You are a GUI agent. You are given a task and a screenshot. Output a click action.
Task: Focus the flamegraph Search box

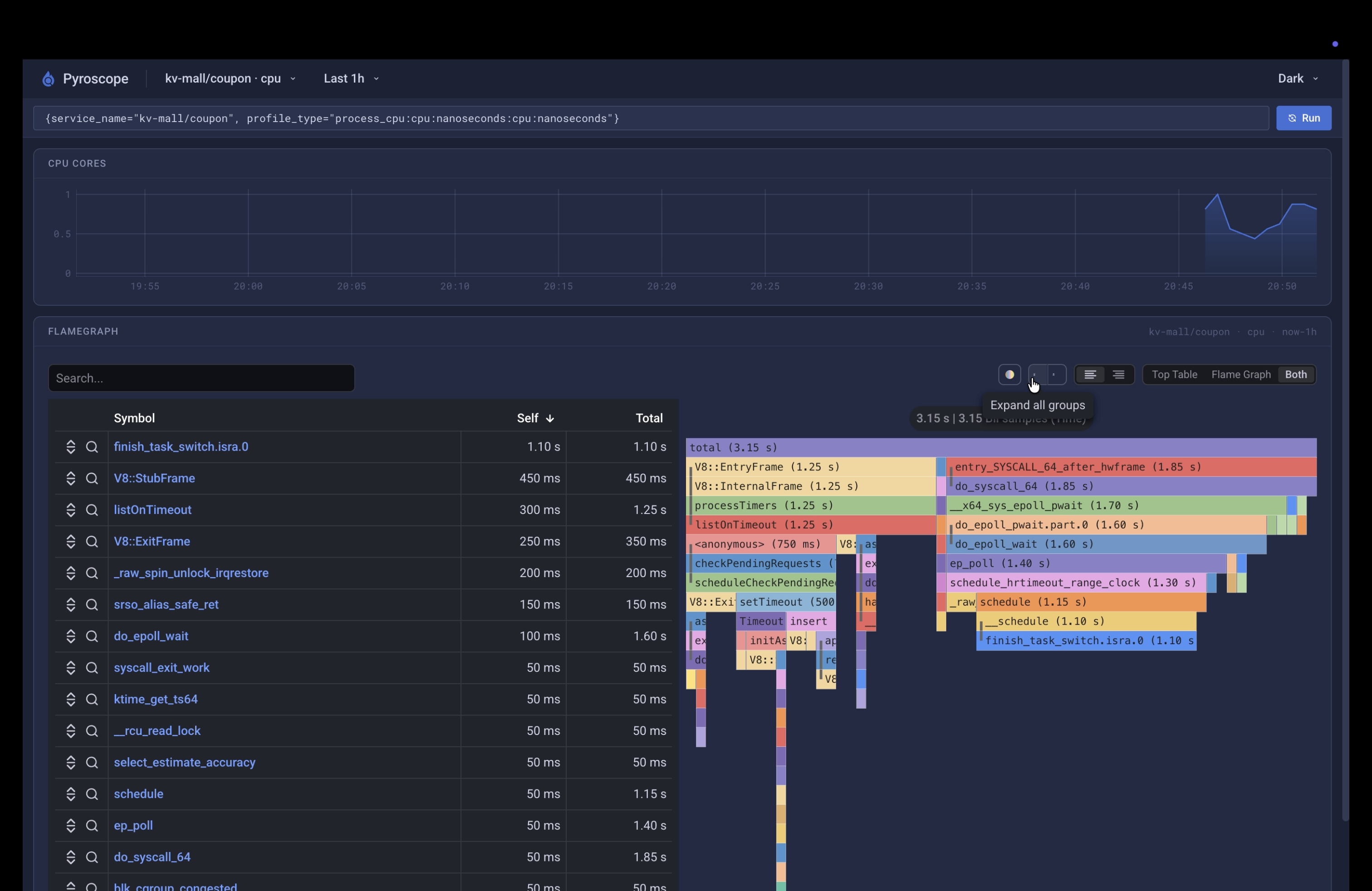click(x=201, y=378)
